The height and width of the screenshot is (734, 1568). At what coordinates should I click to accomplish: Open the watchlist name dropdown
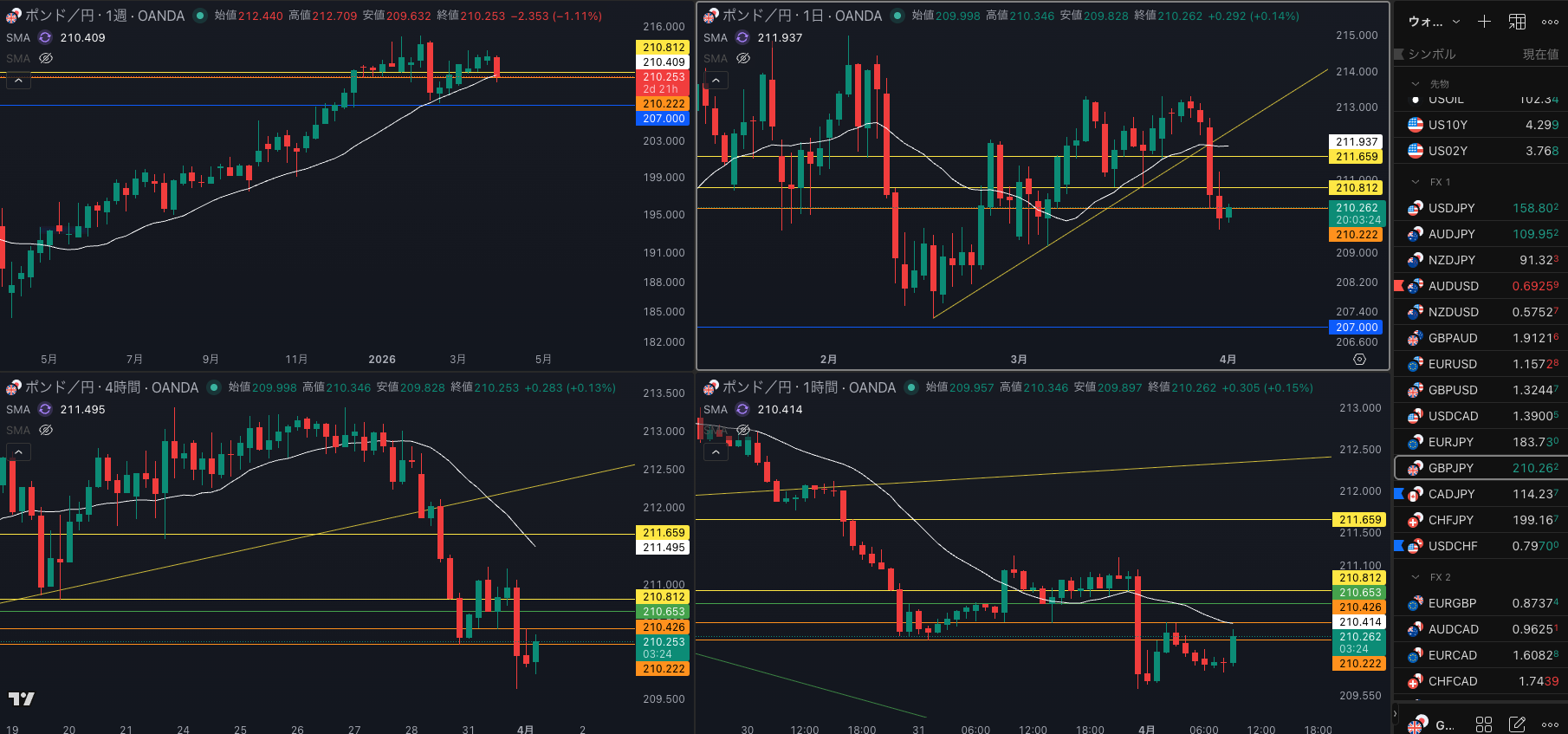(1434, 22)
